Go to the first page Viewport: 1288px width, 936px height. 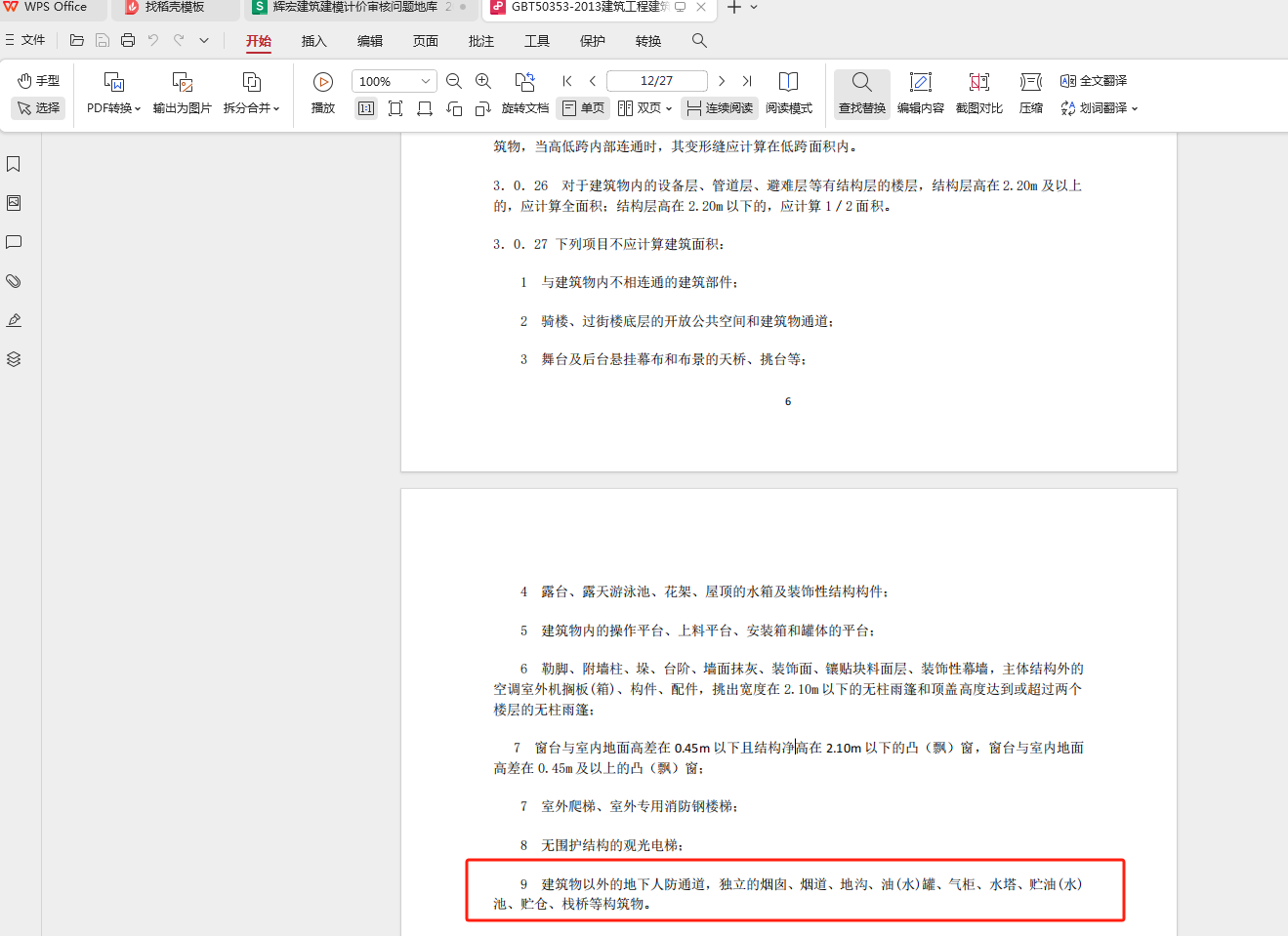567,81
